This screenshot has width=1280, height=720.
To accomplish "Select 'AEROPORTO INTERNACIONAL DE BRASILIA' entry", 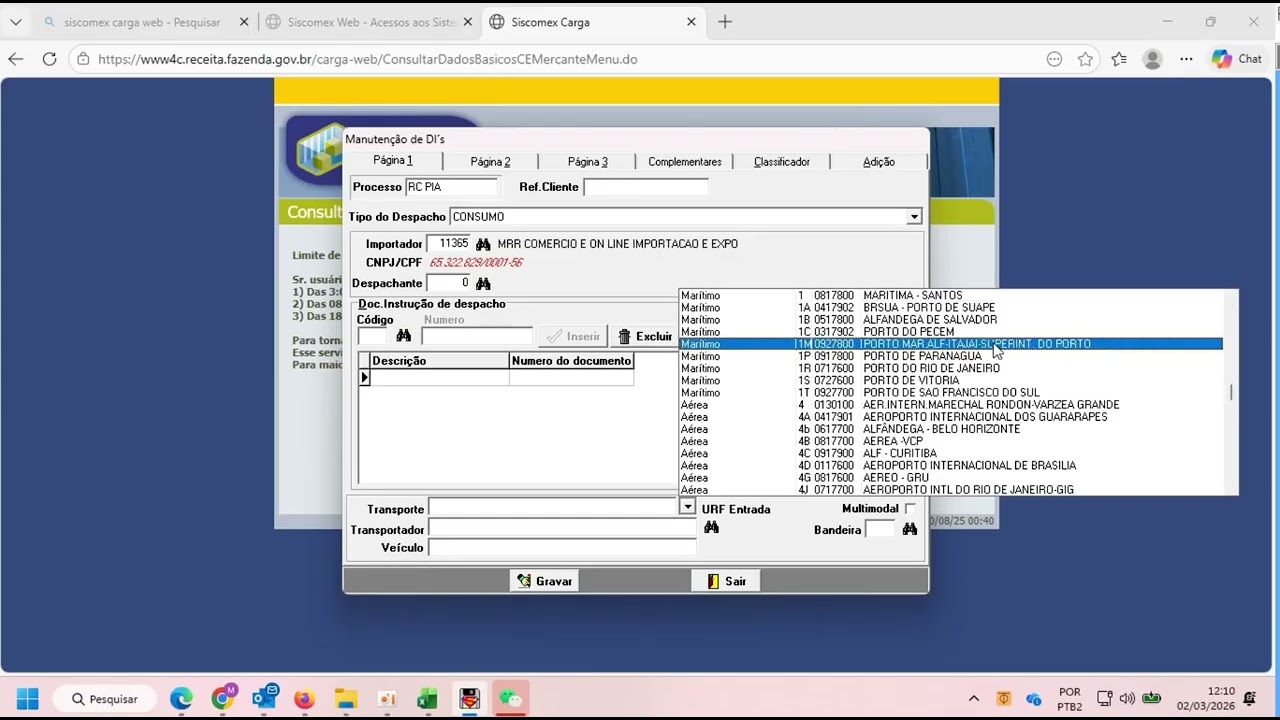I will coord(951,466).
